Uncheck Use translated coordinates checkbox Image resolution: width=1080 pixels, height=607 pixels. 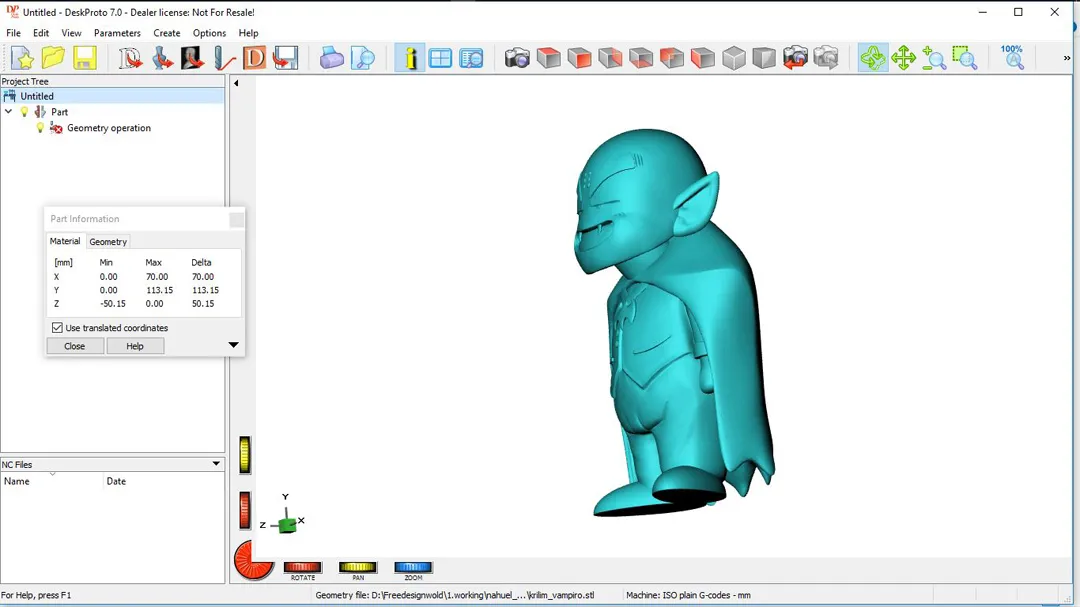(x=57, y=328)
